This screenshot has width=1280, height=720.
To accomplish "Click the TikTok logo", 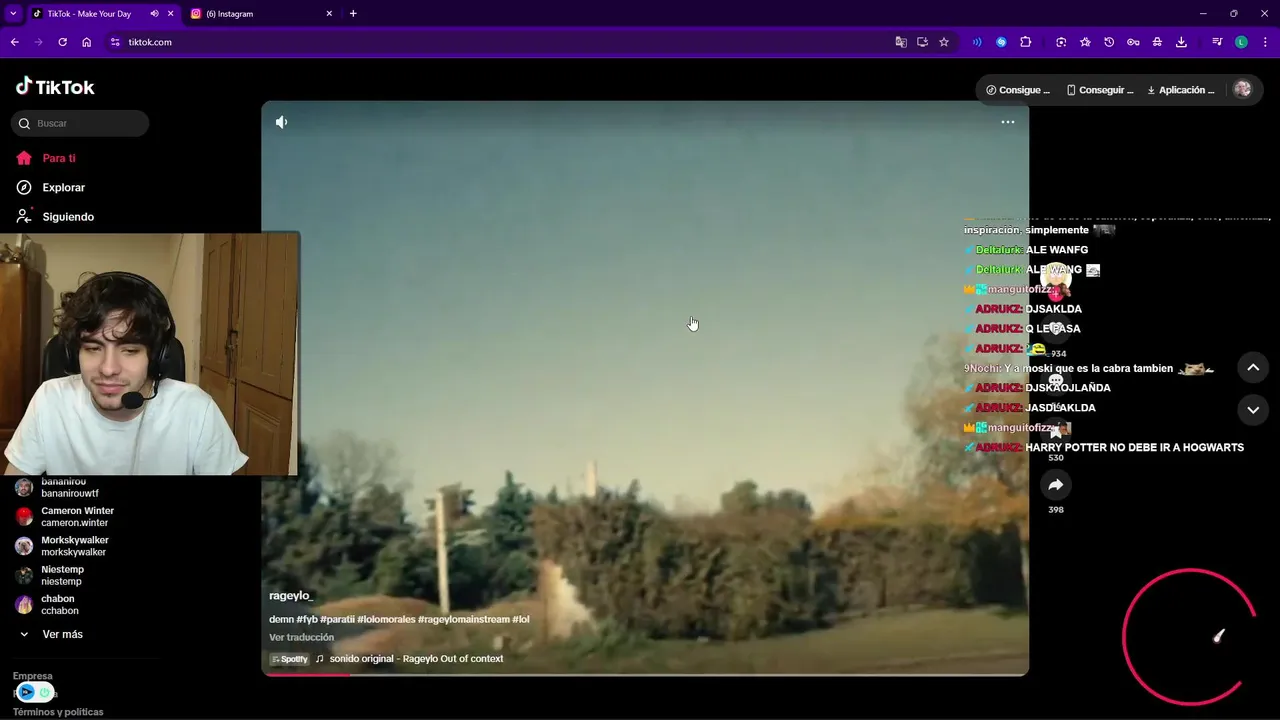I will click(55, 87).
